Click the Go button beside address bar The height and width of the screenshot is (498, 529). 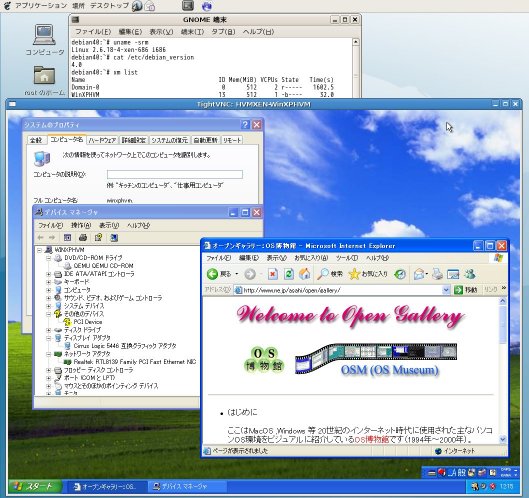click(466, 290)
